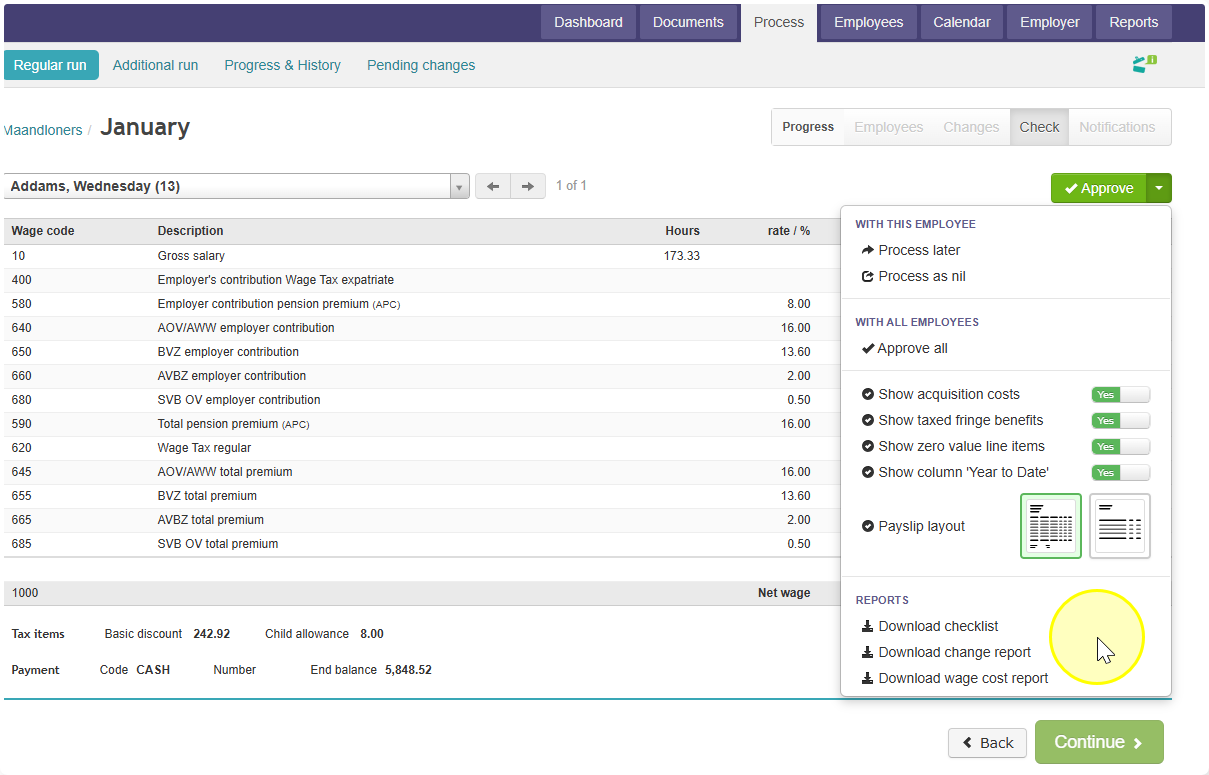Expand the Addams, Wednesday employee selector
1209x775 pixels.
click(x=236, y=187)
